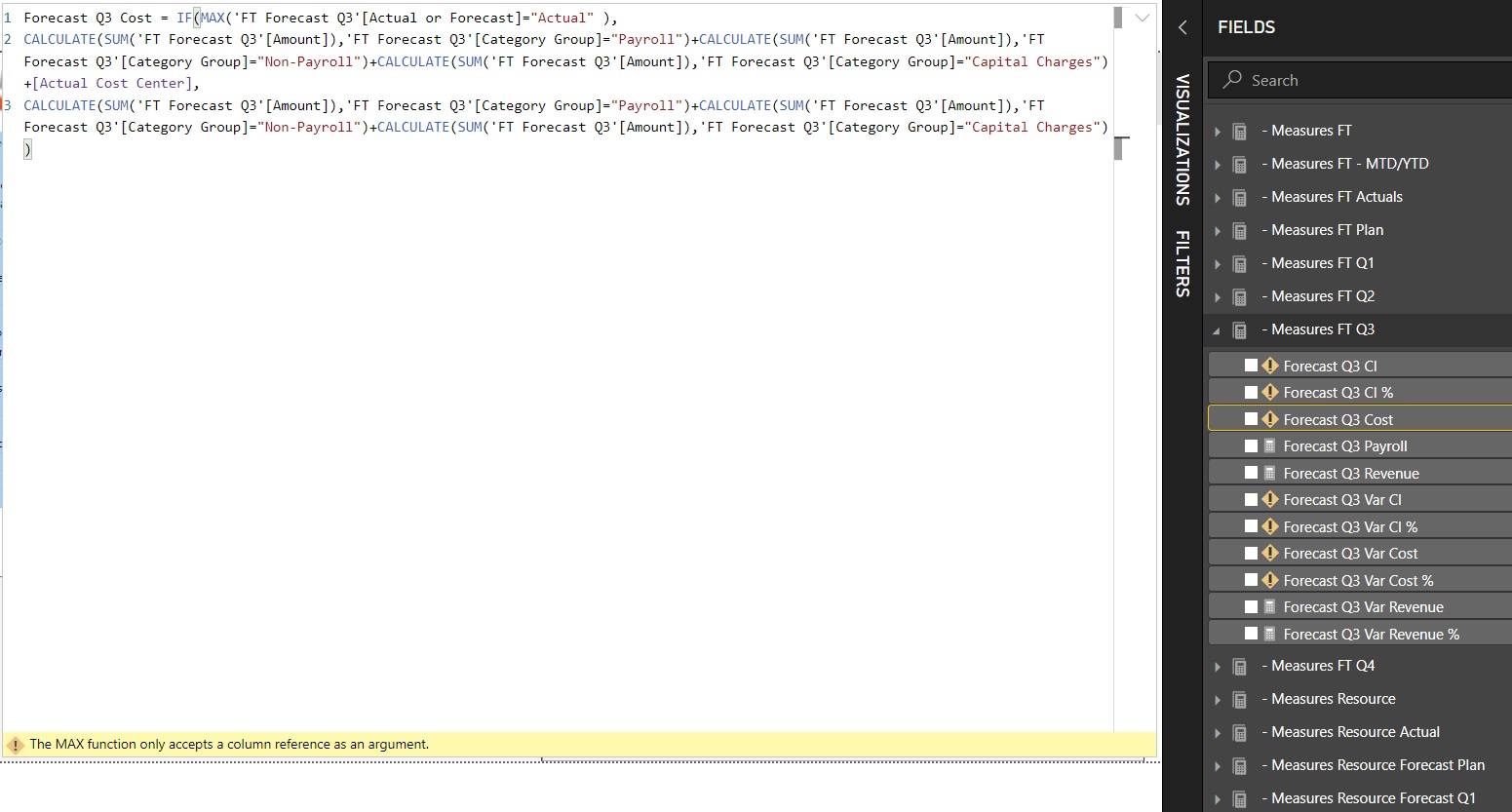Check the Forecast Q3 Var Revenue measure
The height and width of the screenshot is (812, 1512).
click(x=1251, y=606)
